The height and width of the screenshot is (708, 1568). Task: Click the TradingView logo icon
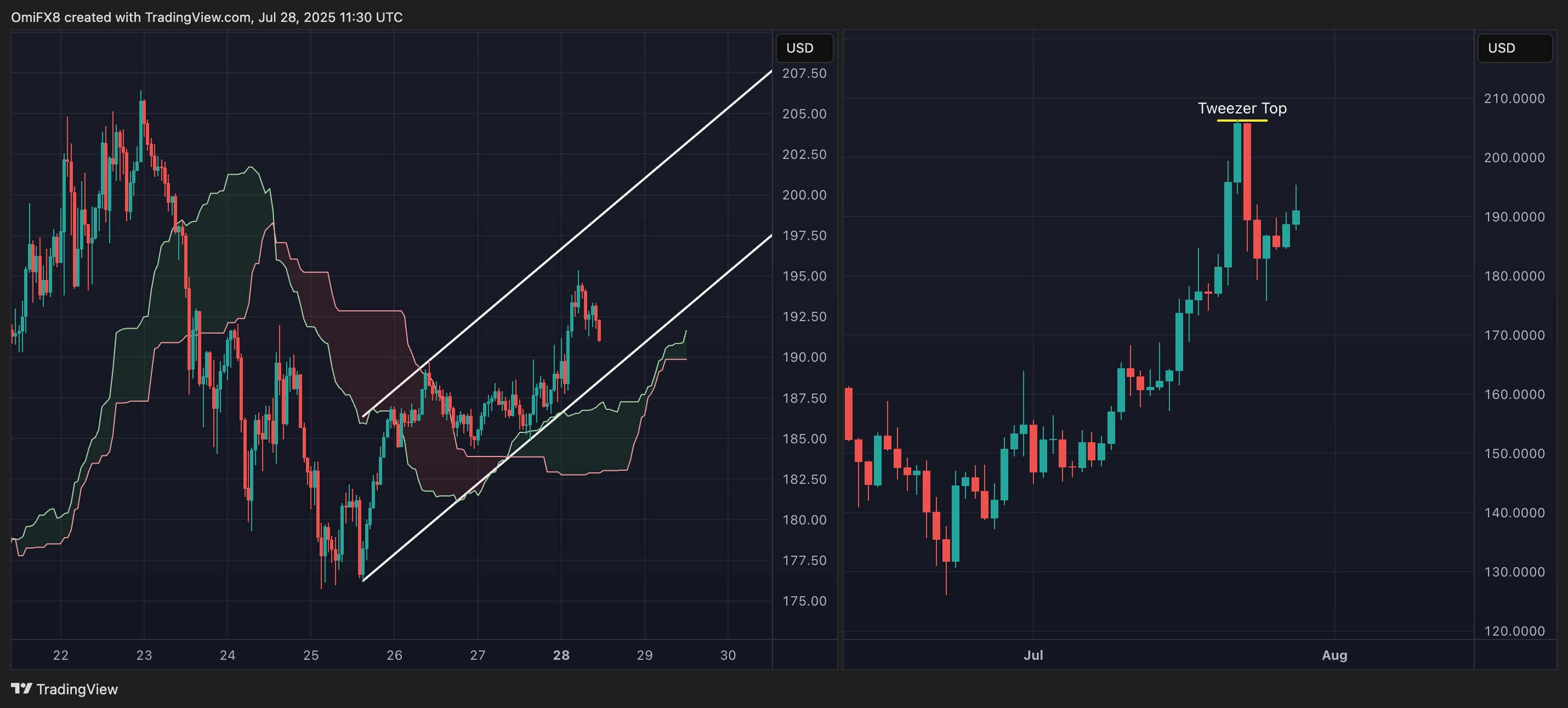tap(21, 688)
